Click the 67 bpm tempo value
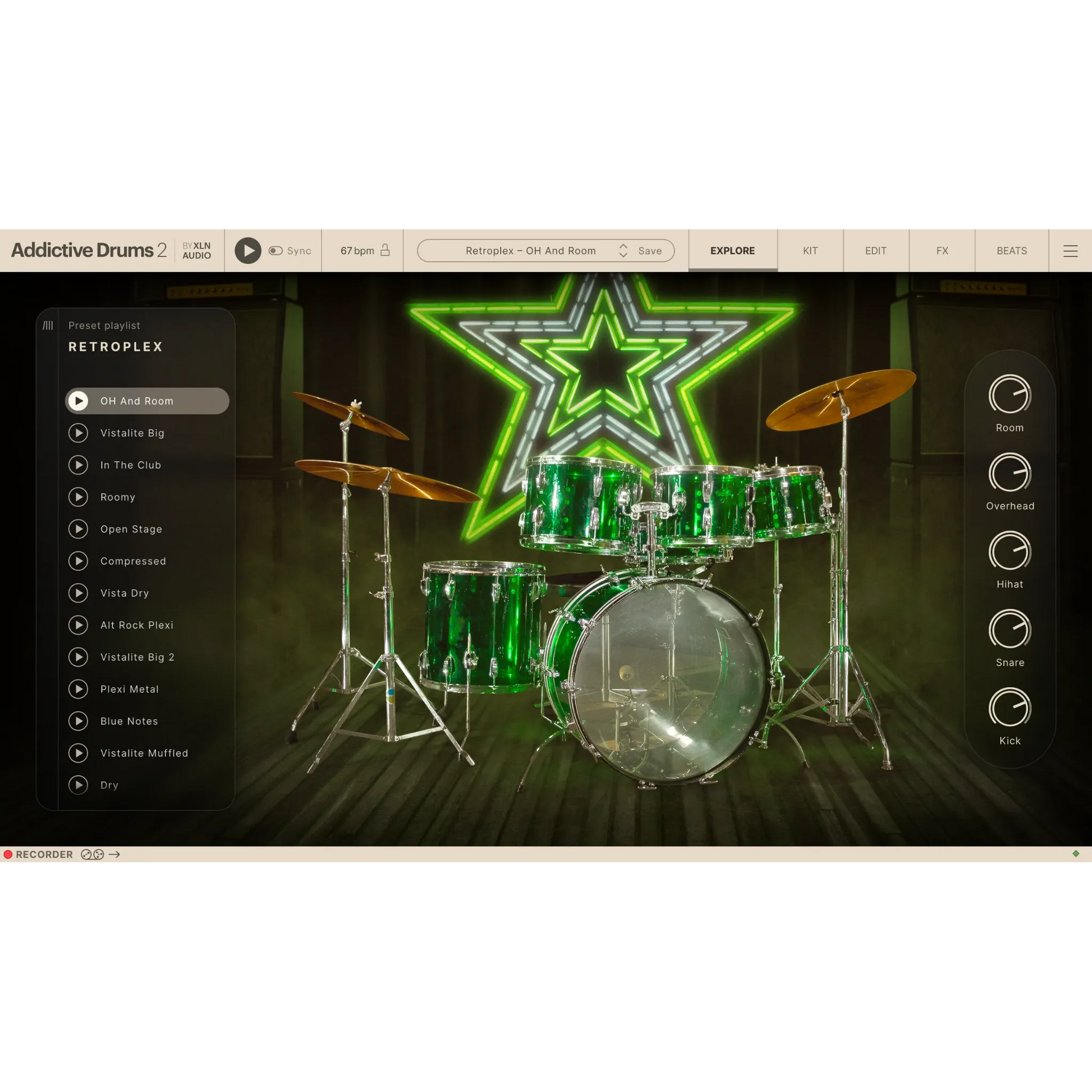The height and width of the screenshot is (1092, 1092). pyautogui.click(x=357, y=250)
